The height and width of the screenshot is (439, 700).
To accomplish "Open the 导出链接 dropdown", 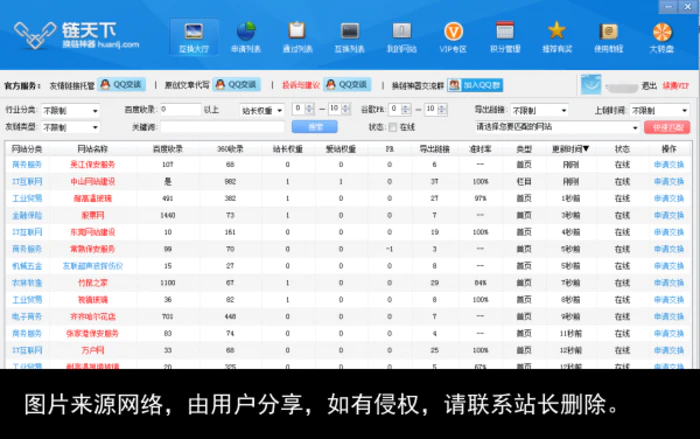I will (539, 110).
